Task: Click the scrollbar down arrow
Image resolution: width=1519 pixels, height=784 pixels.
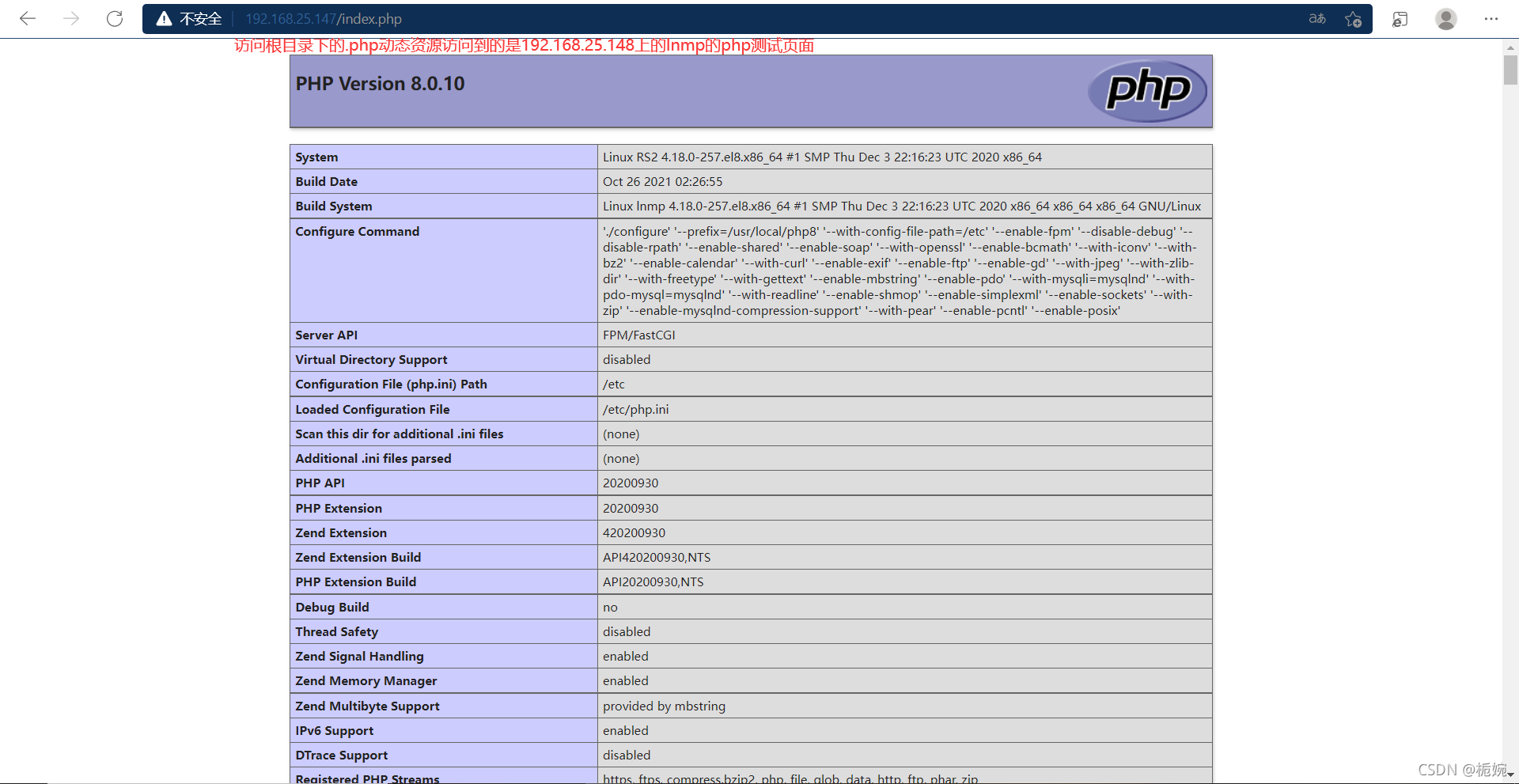Action: (x=1510, y=775)
